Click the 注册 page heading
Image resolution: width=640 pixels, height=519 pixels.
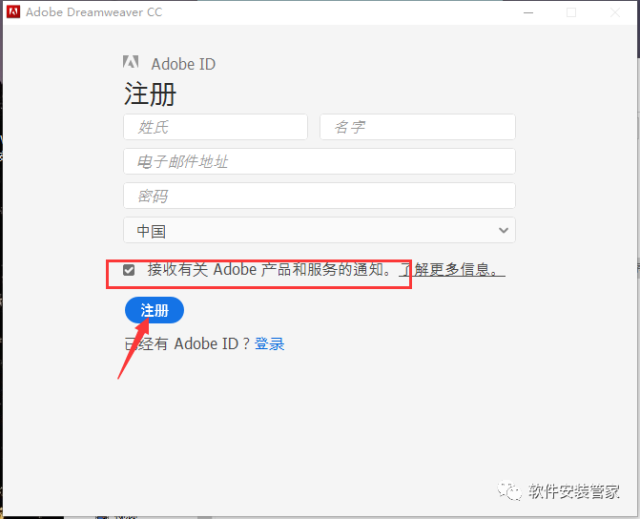pos(150,94)
